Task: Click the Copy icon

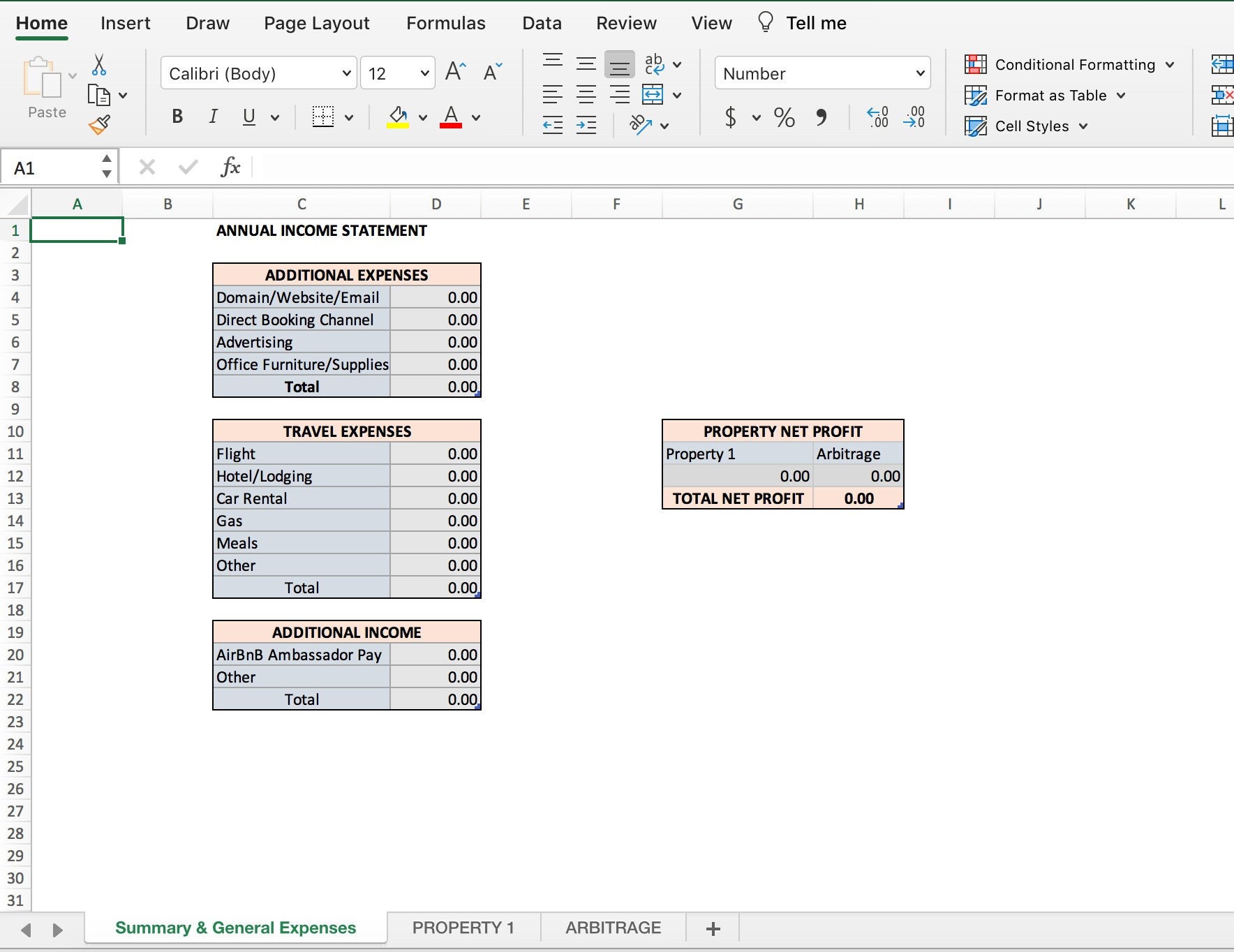Action: [x=100, y=95]
